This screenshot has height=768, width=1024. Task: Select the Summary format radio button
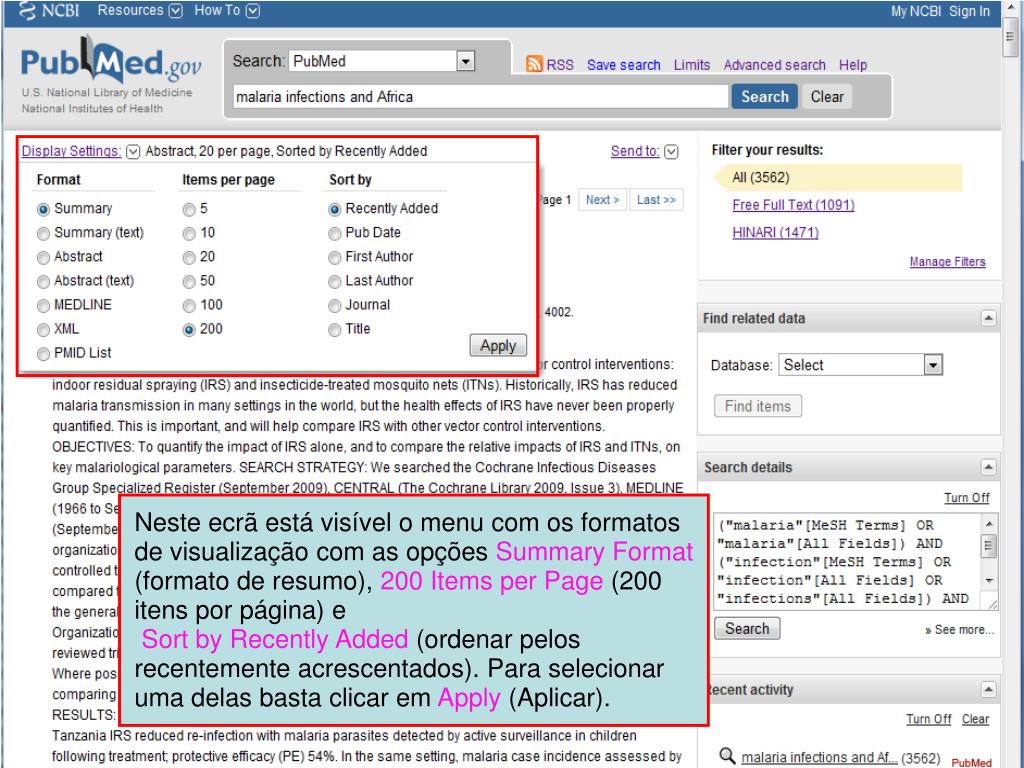tap(43, 210)
